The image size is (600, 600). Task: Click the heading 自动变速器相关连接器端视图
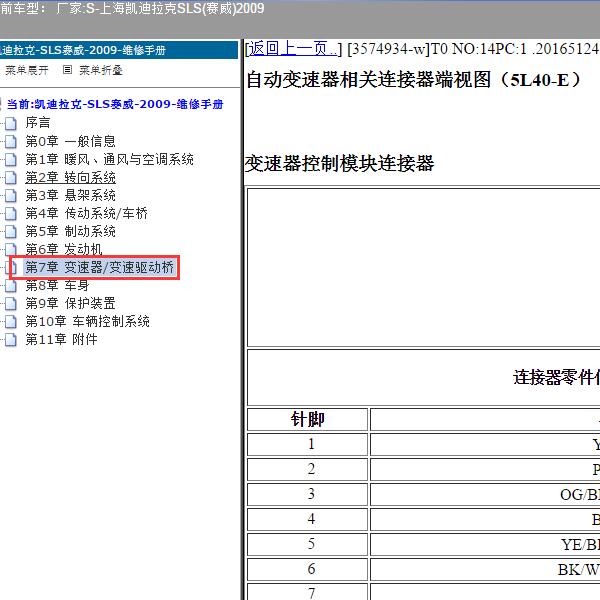(x=413, y=80)
